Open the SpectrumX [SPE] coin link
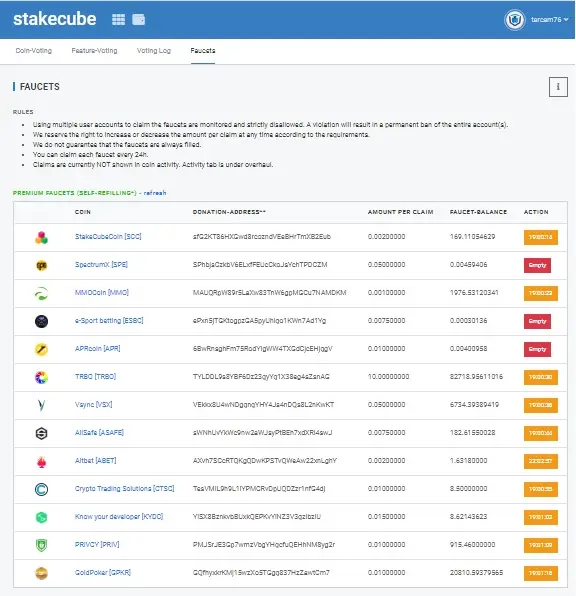Image resolution: width=576 pixels, height=596 pixels. click(101, 265)
